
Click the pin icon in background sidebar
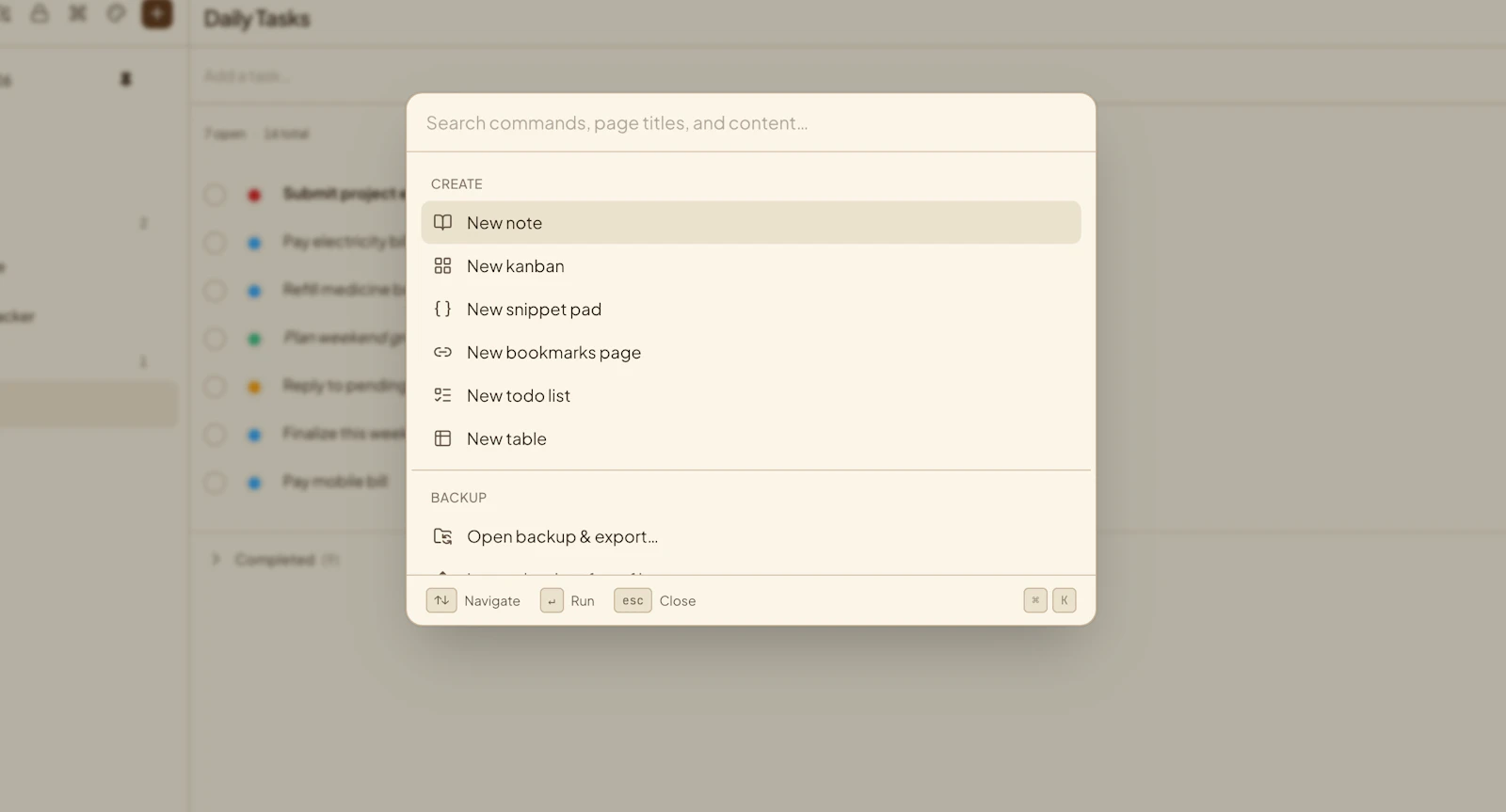126,79
